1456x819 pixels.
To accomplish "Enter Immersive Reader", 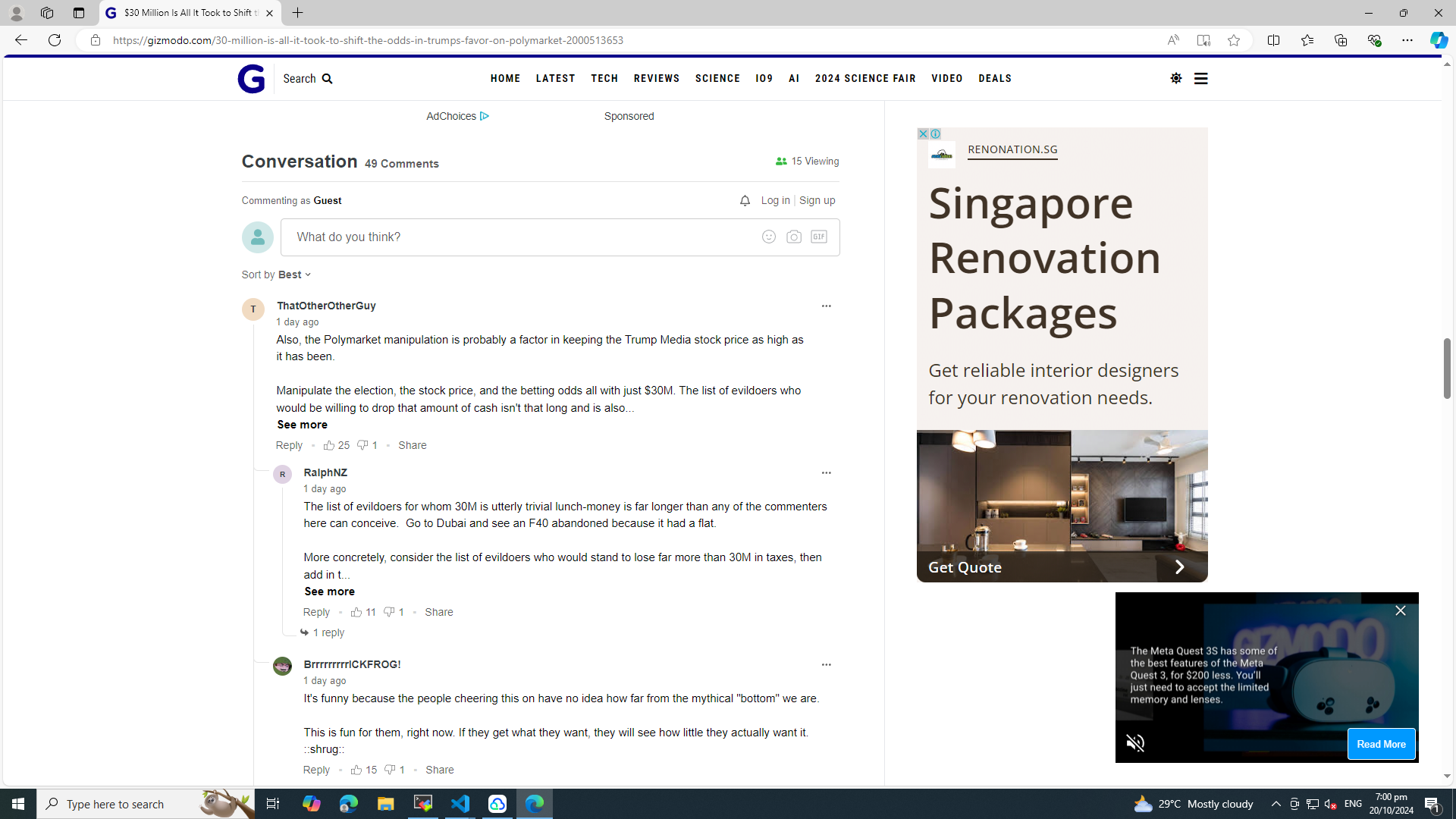I will point(1203,40).
